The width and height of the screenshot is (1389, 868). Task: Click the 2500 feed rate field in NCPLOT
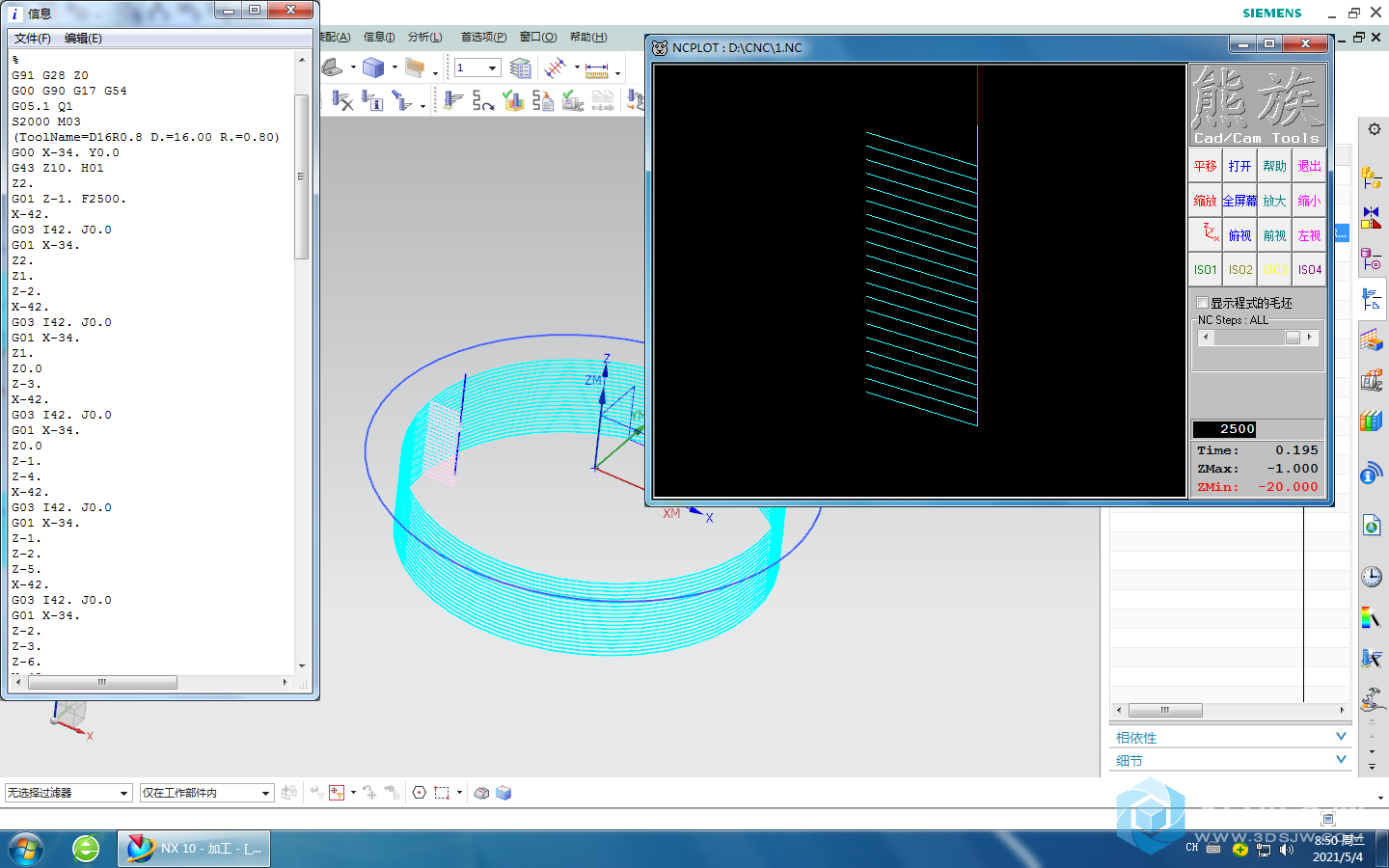[x=1225, y=429]
